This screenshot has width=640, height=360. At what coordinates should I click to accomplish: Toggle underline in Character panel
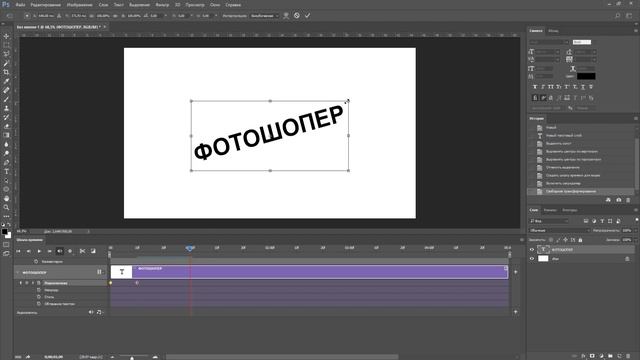(582, 87)
